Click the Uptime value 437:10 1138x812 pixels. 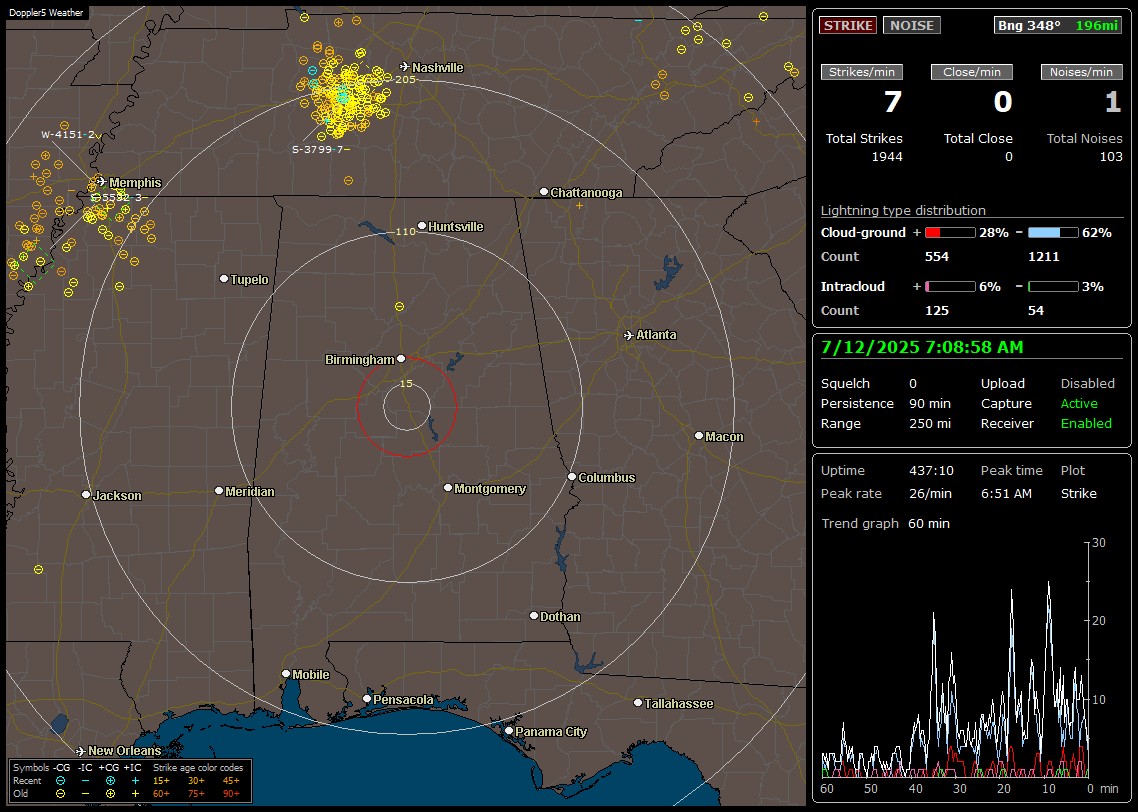pos(931,471)
